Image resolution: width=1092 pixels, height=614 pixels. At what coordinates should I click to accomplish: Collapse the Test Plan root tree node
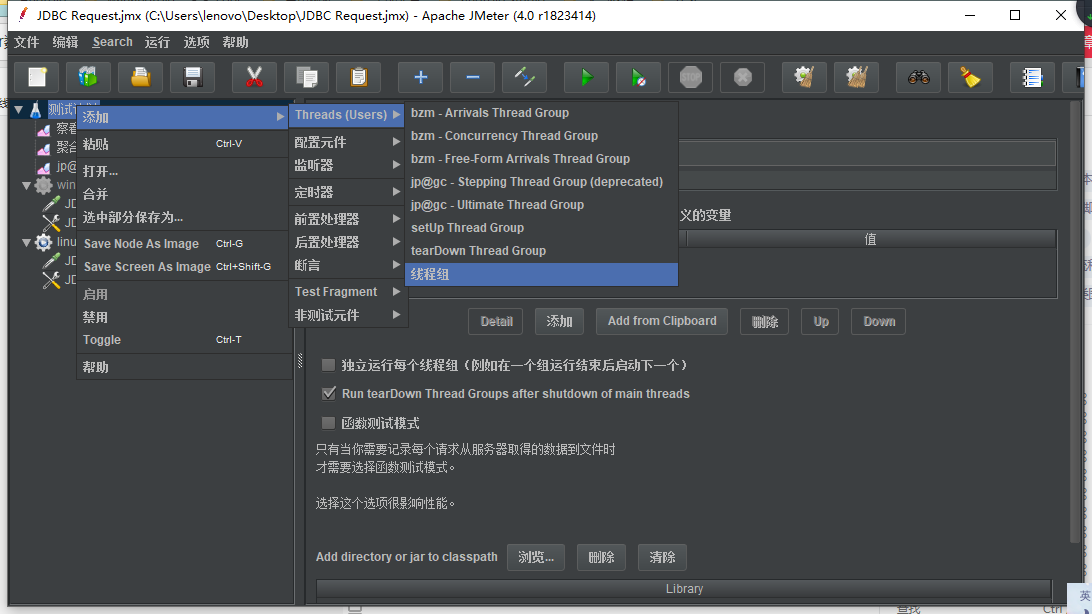pyautogui.click(x=19, y=109)
